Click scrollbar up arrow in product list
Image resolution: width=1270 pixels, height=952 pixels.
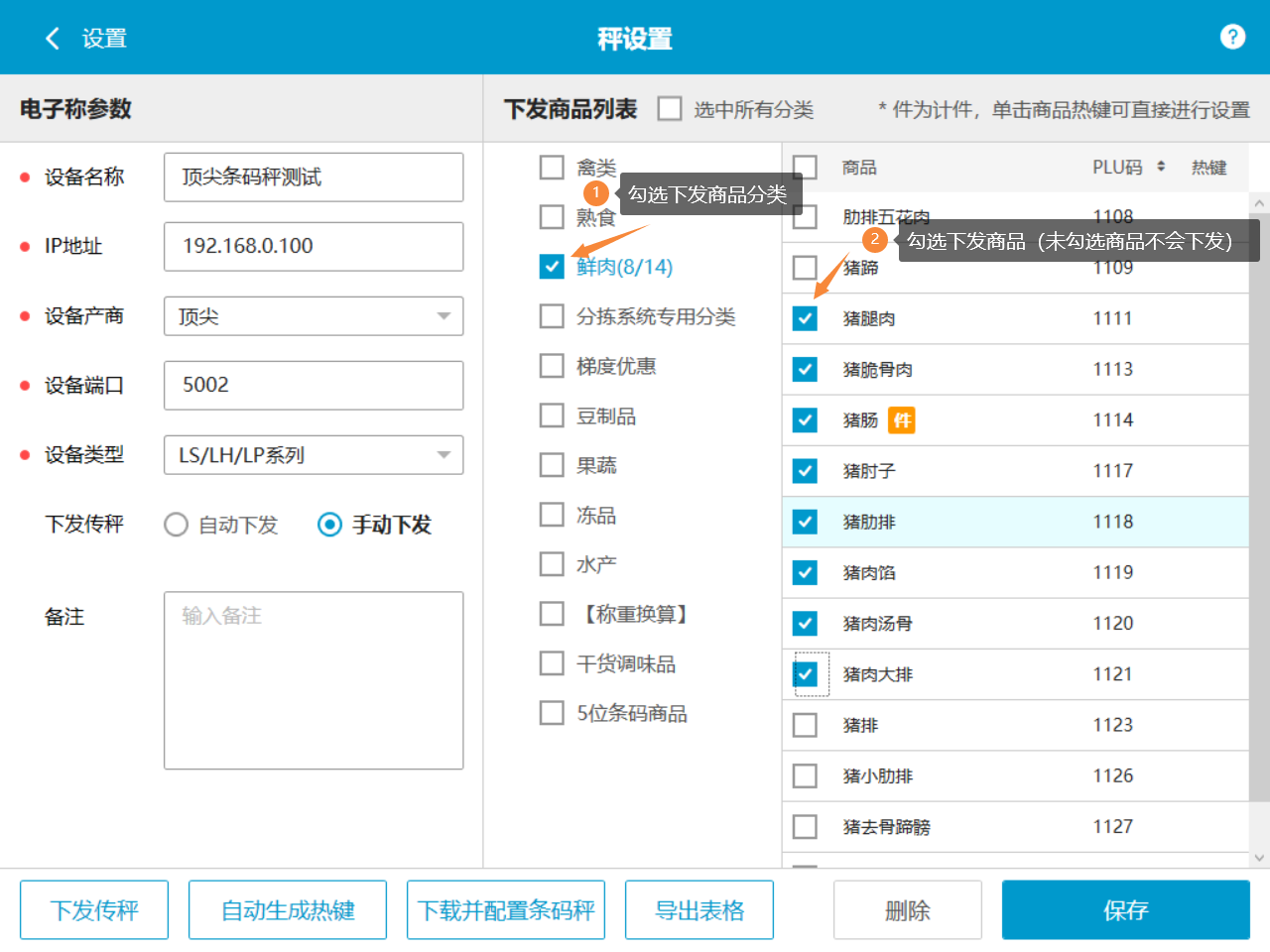pos(1259,203)
